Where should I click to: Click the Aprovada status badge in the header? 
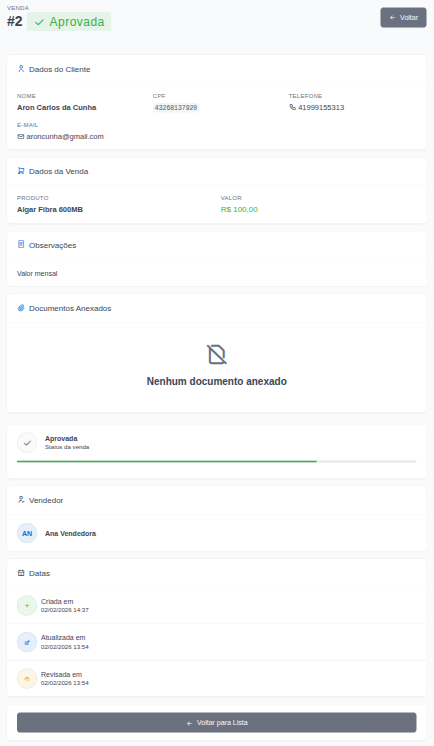pos(69,22)
